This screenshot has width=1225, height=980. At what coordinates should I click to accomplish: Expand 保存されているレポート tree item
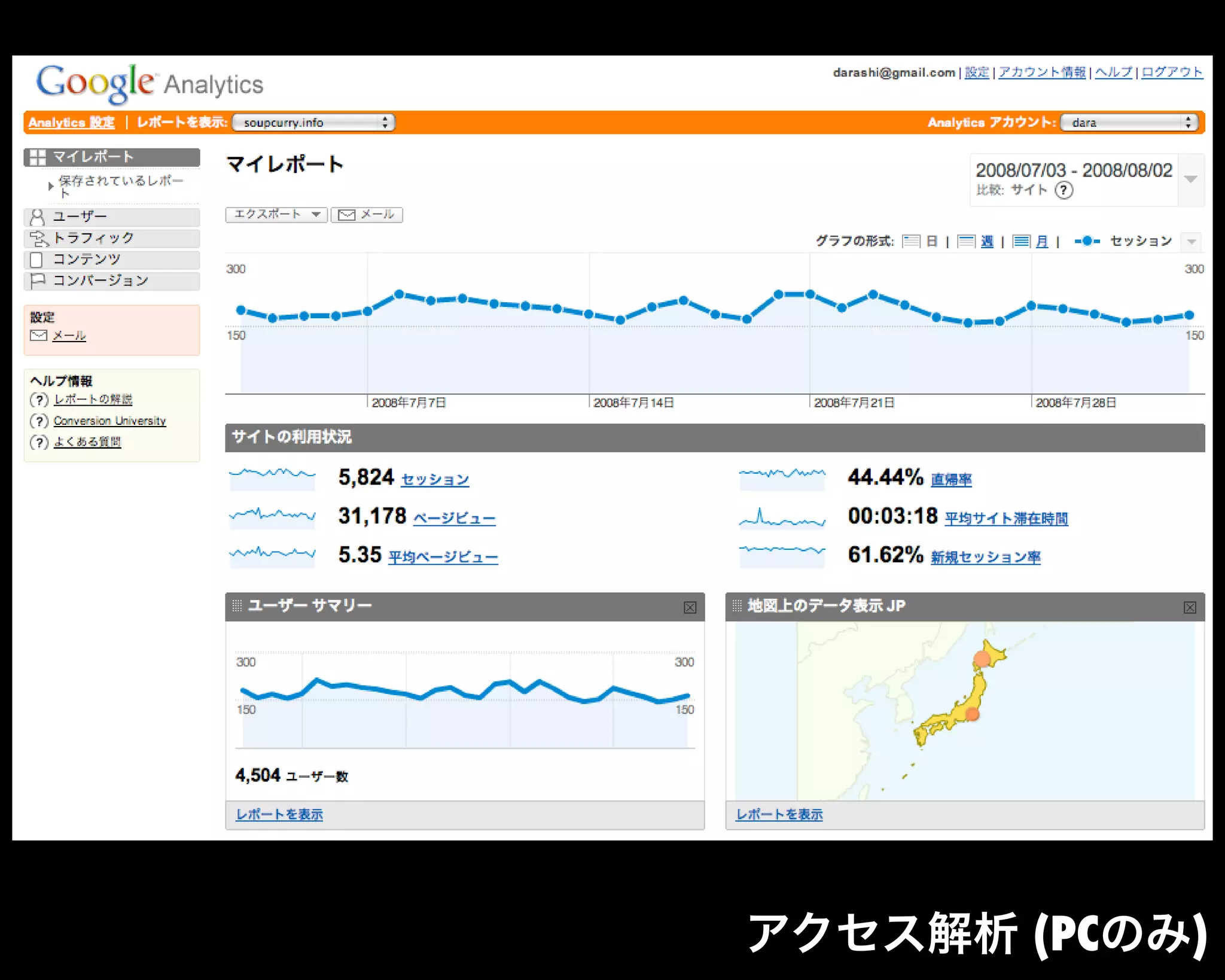pyautogui.click(x=51, y=186)
